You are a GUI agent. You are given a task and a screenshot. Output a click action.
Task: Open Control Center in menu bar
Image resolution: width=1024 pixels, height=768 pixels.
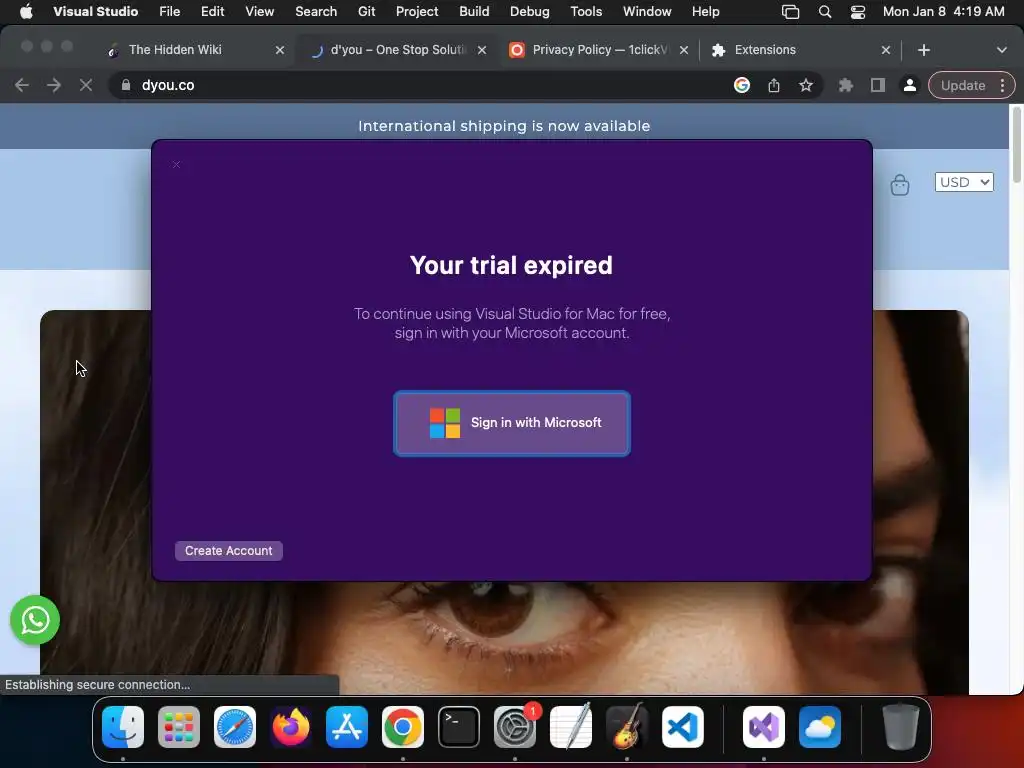(x=857, y=12)
